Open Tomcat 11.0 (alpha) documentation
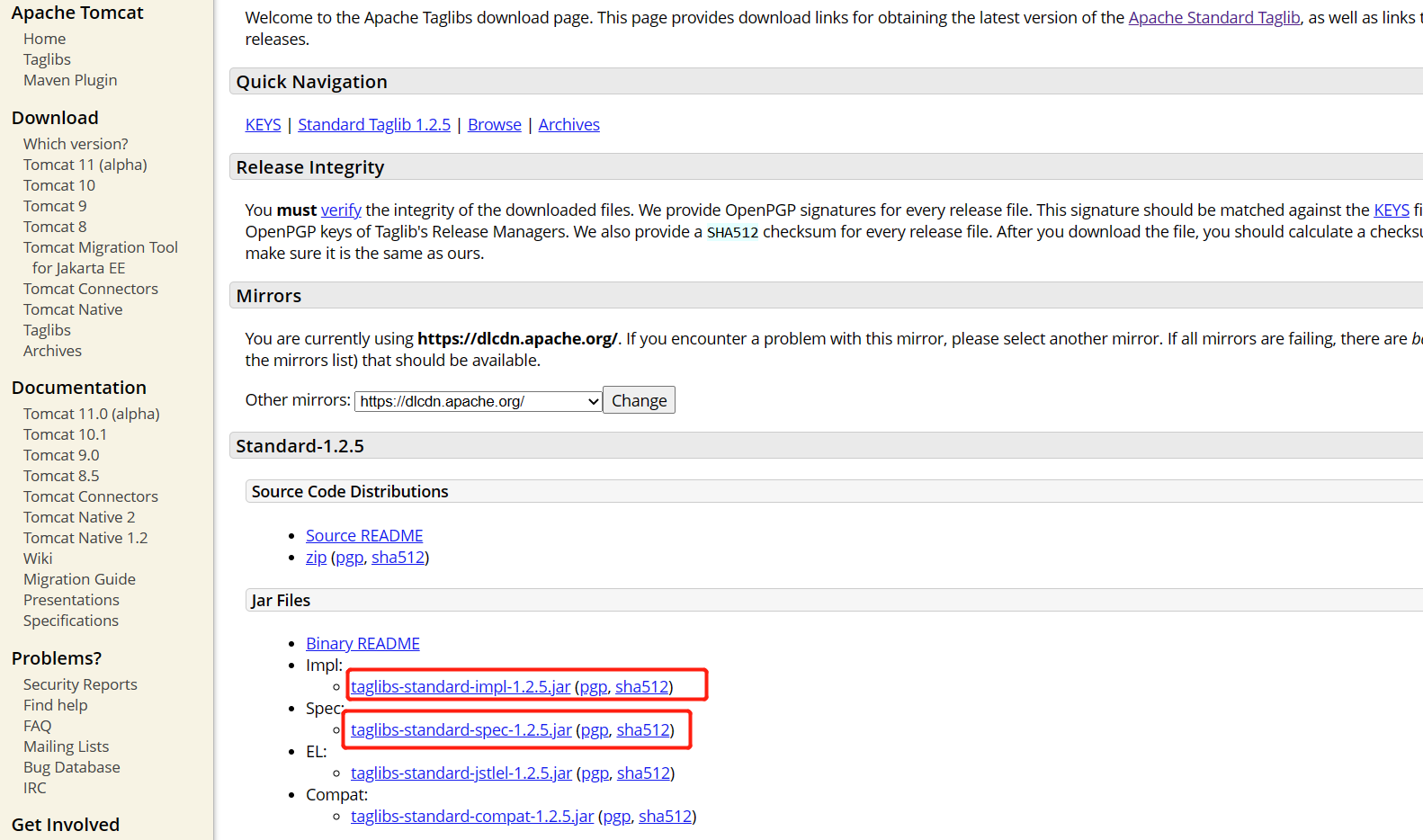 tap(92, 414)
